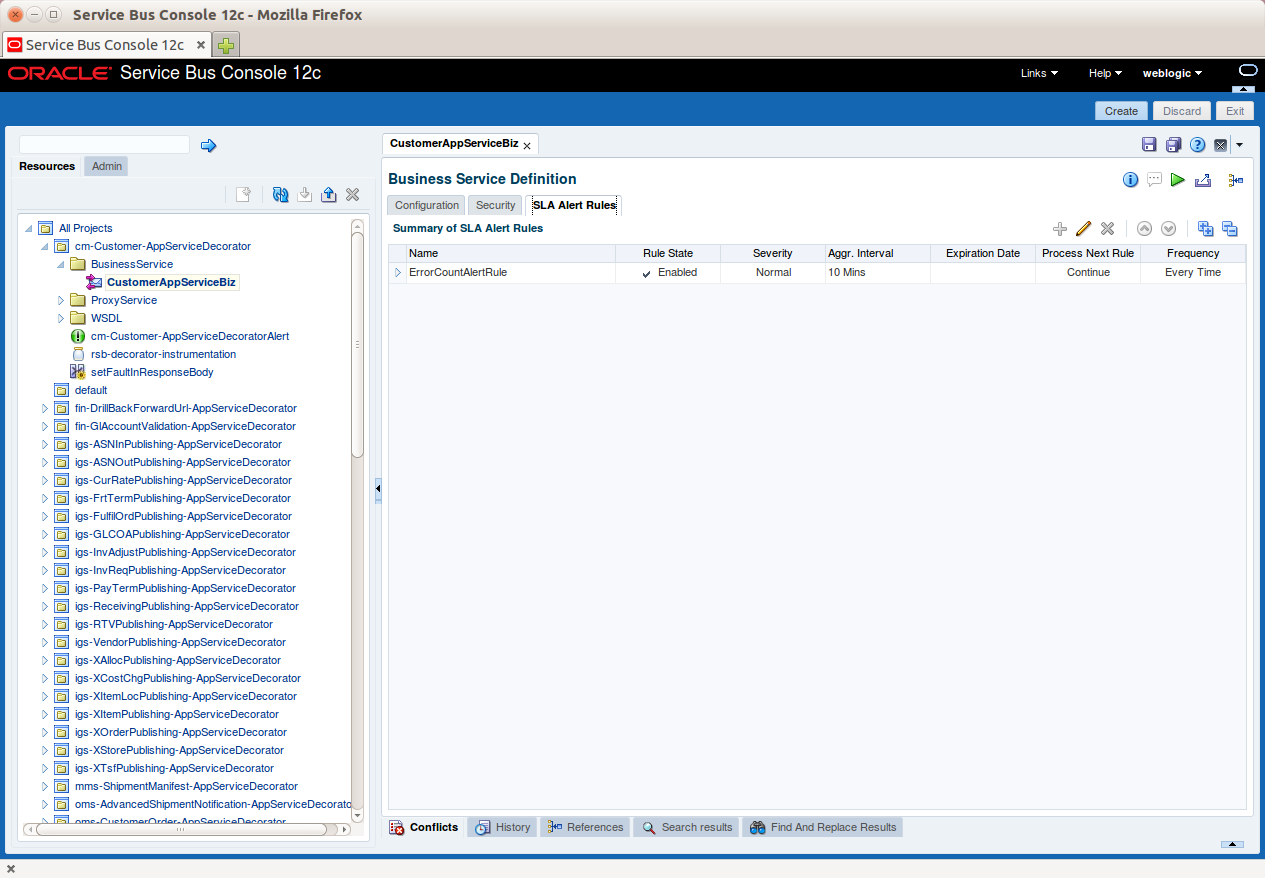The height and width of the screenshot is (878, 1265).
Task: Click the rsb-decorator-instrumentation jar icon
Action: [78, 354]
